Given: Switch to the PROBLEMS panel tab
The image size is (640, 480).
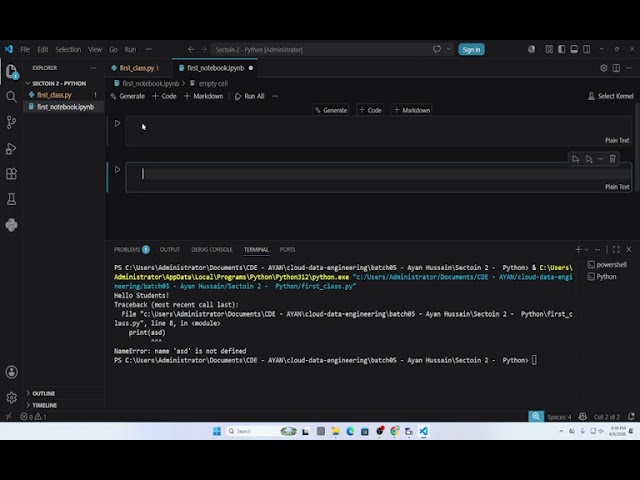Looking at the screenshot, I should point(131,249).
